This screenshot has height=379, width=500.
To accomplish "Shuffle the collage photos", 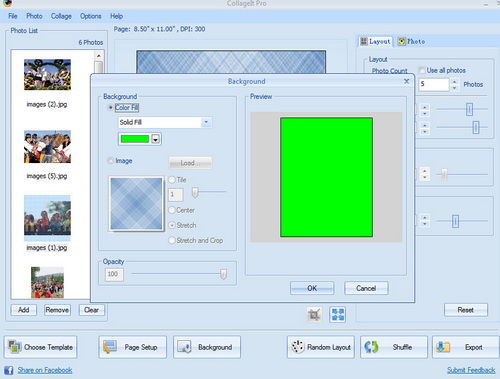I will point(394,347).
